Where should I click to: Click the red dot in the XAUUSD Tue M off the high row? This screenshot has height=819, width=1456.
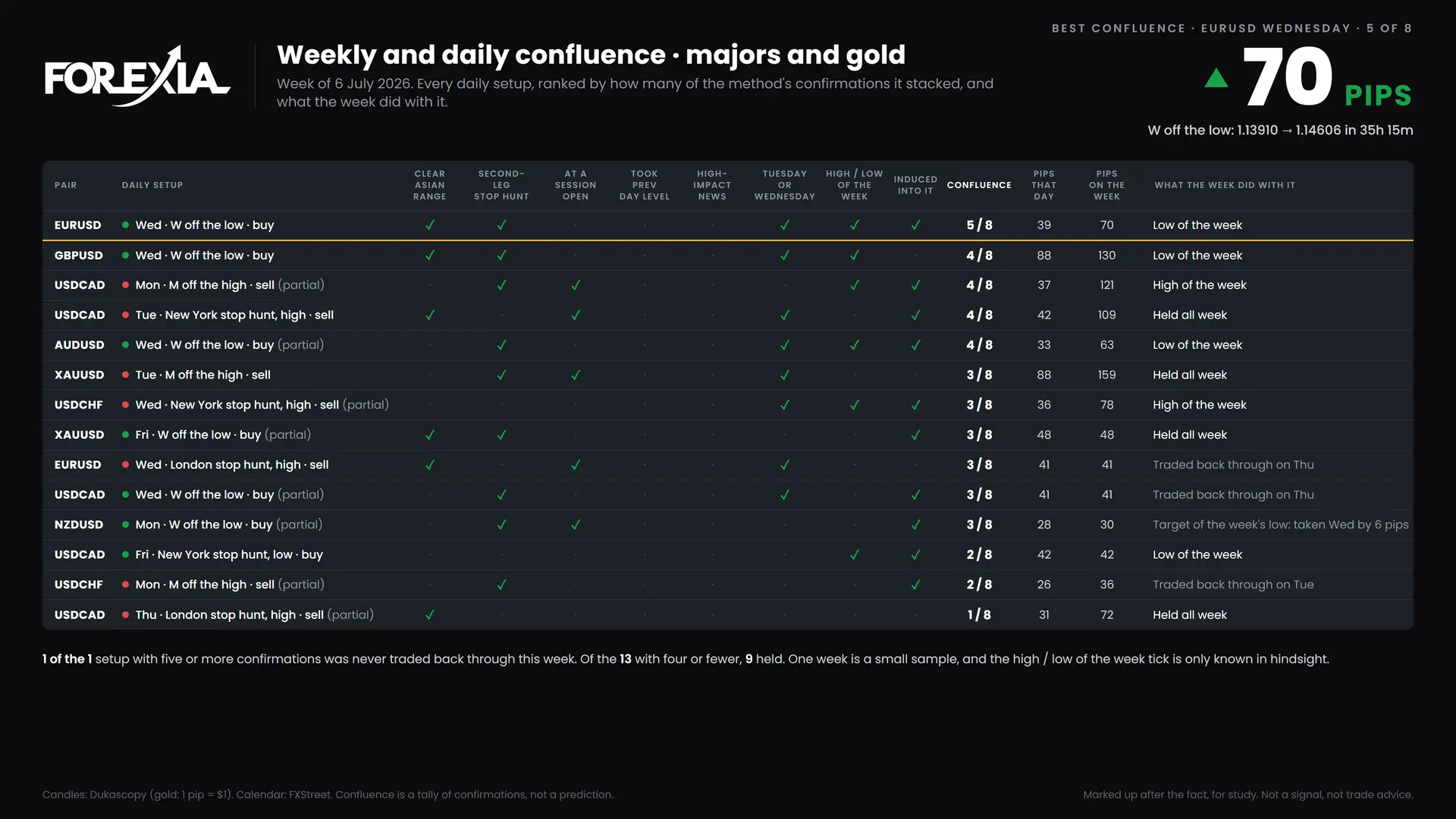(x=125, y=375)
